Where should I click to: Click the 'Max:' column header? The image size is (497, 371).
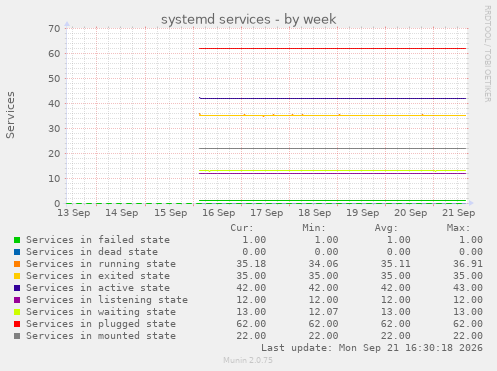tap(458, 228)
